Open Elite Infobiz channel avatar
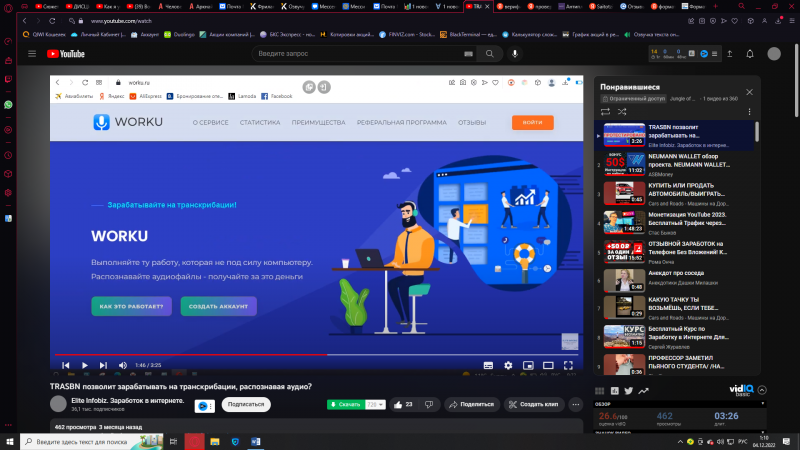The height and width of the screenshot is (450, 800). tap(58, 404)
